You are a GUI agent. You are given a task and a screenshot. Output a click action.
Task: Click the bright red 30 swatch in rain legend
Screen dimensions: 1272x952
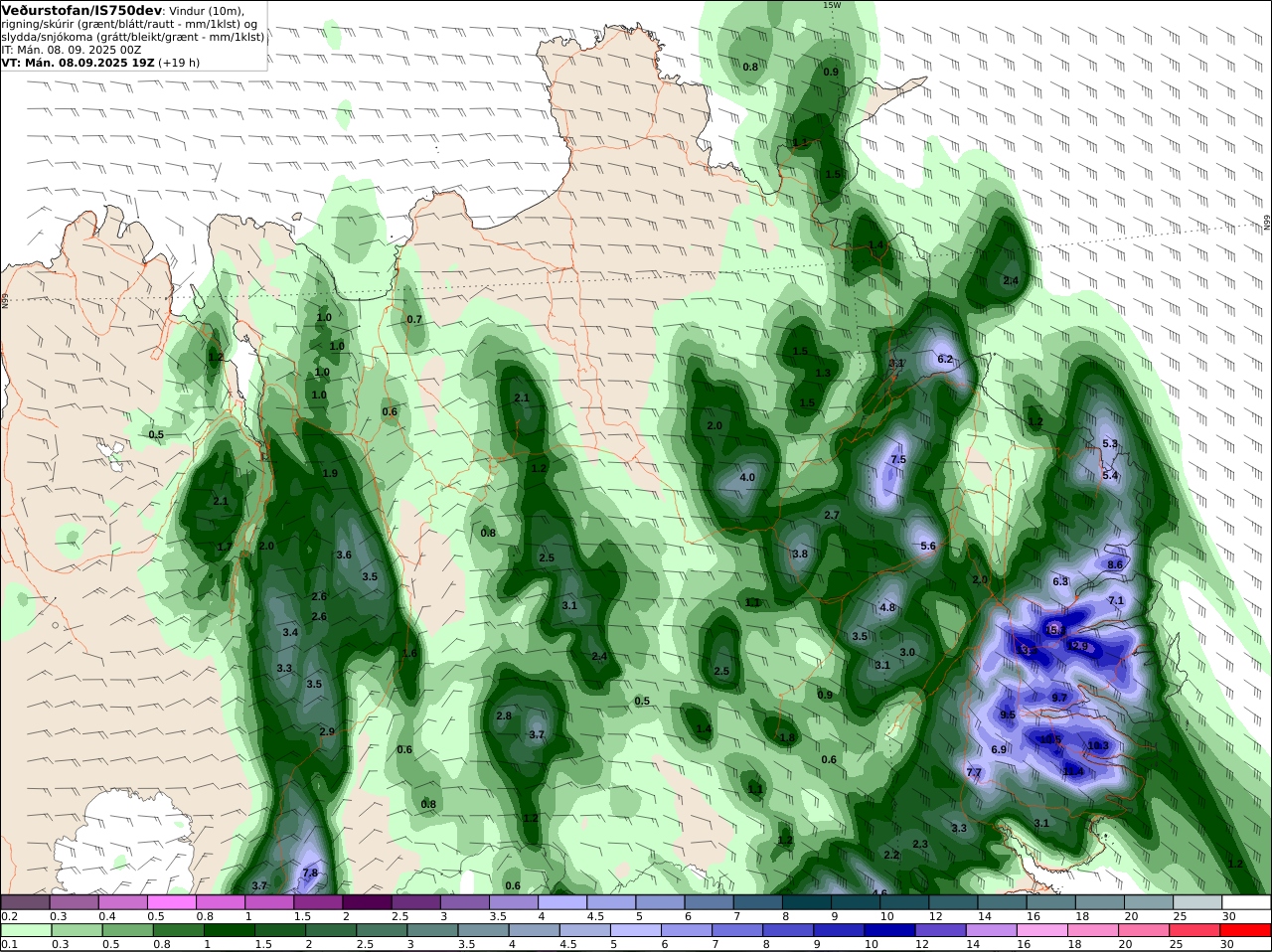pos(1247,930)
